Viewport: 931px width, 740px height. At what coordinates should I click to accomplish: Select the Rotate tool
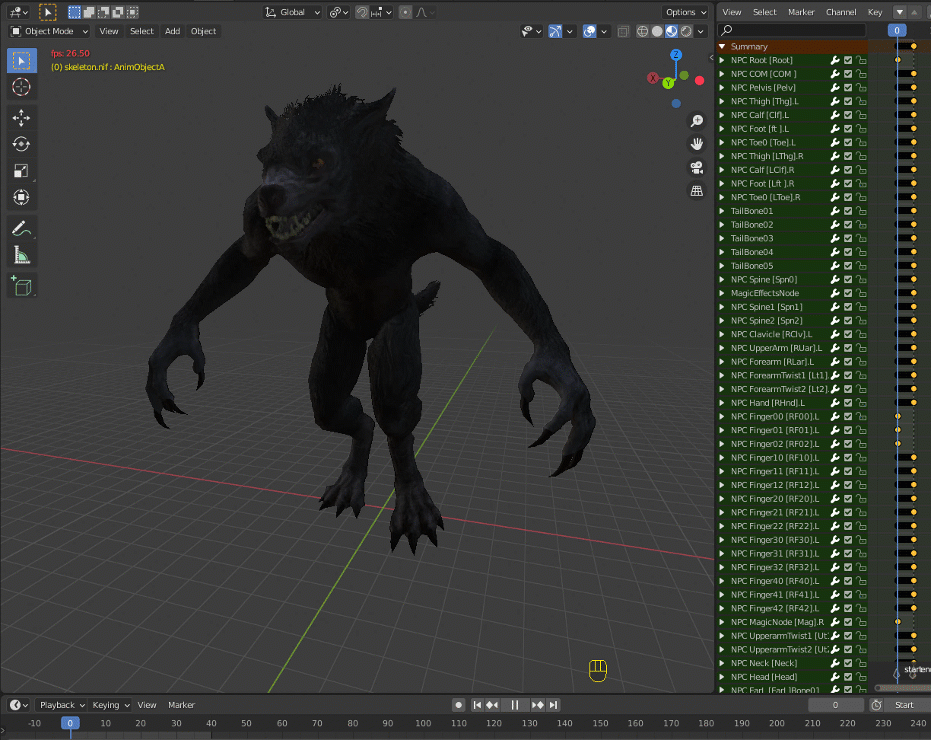[21, 143]
